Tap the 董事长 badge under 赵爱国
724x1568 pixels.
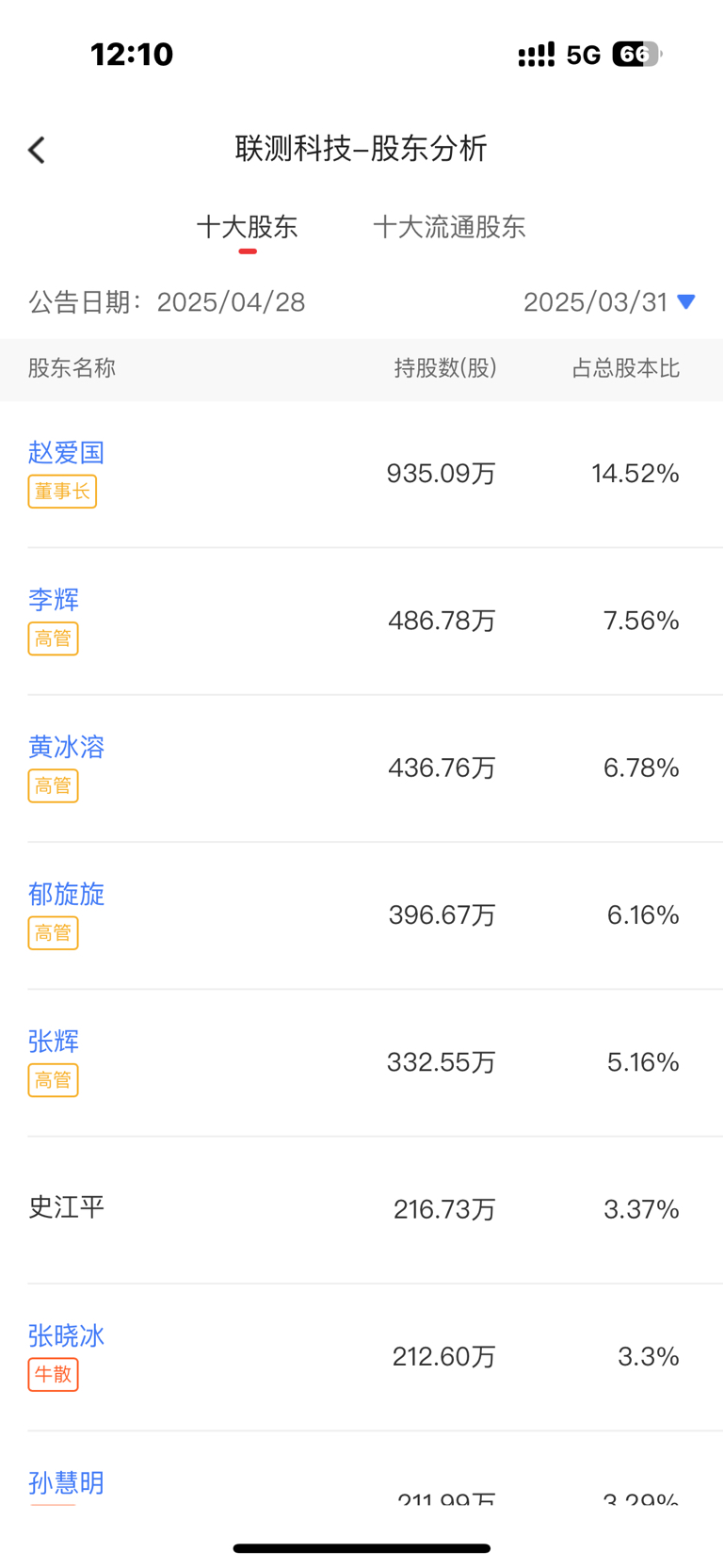click(62, 492)
